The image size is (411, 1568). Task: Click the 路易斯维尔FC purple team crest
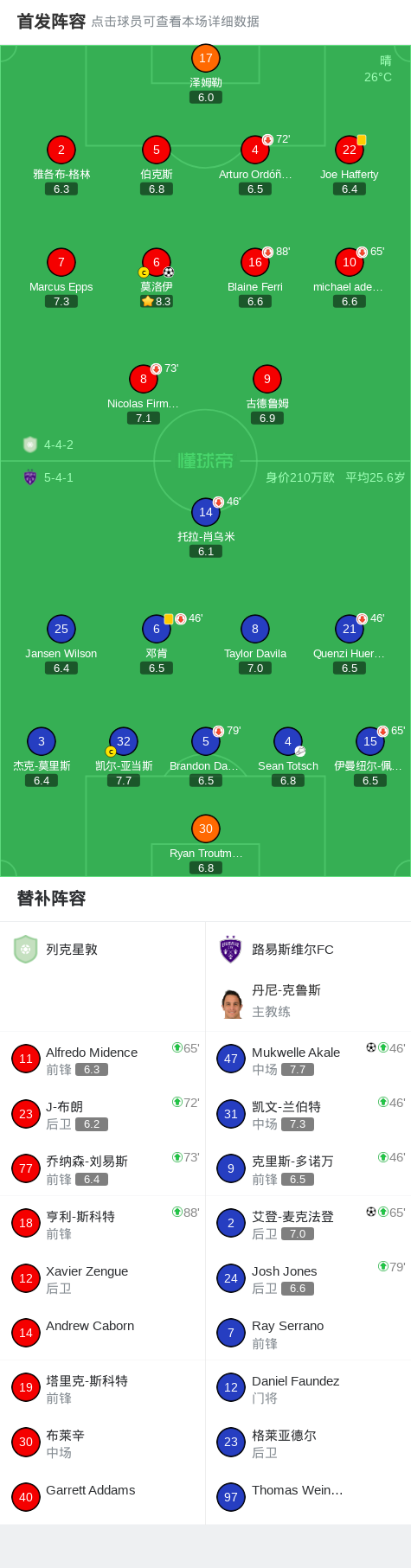pos(230,949)
